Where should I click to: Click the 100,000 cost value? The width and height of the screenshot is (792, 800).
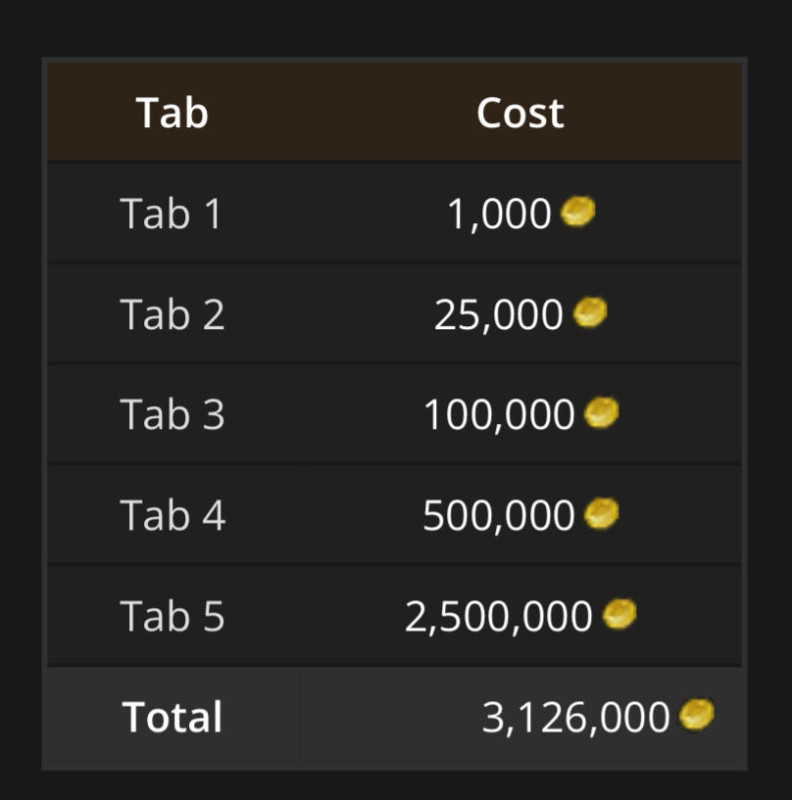[499, 415]
